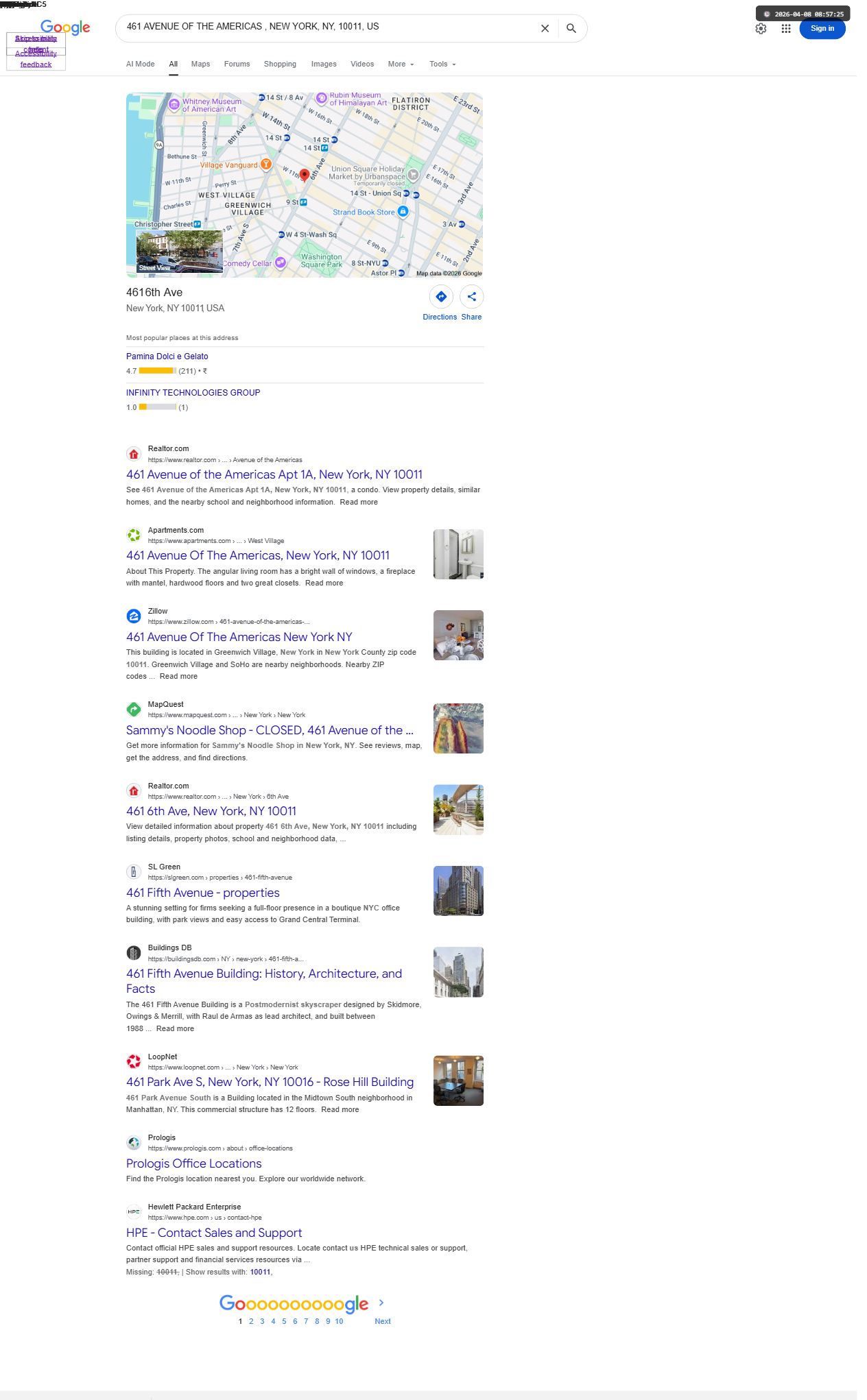Open the settings gear icon

click(761, 29)
